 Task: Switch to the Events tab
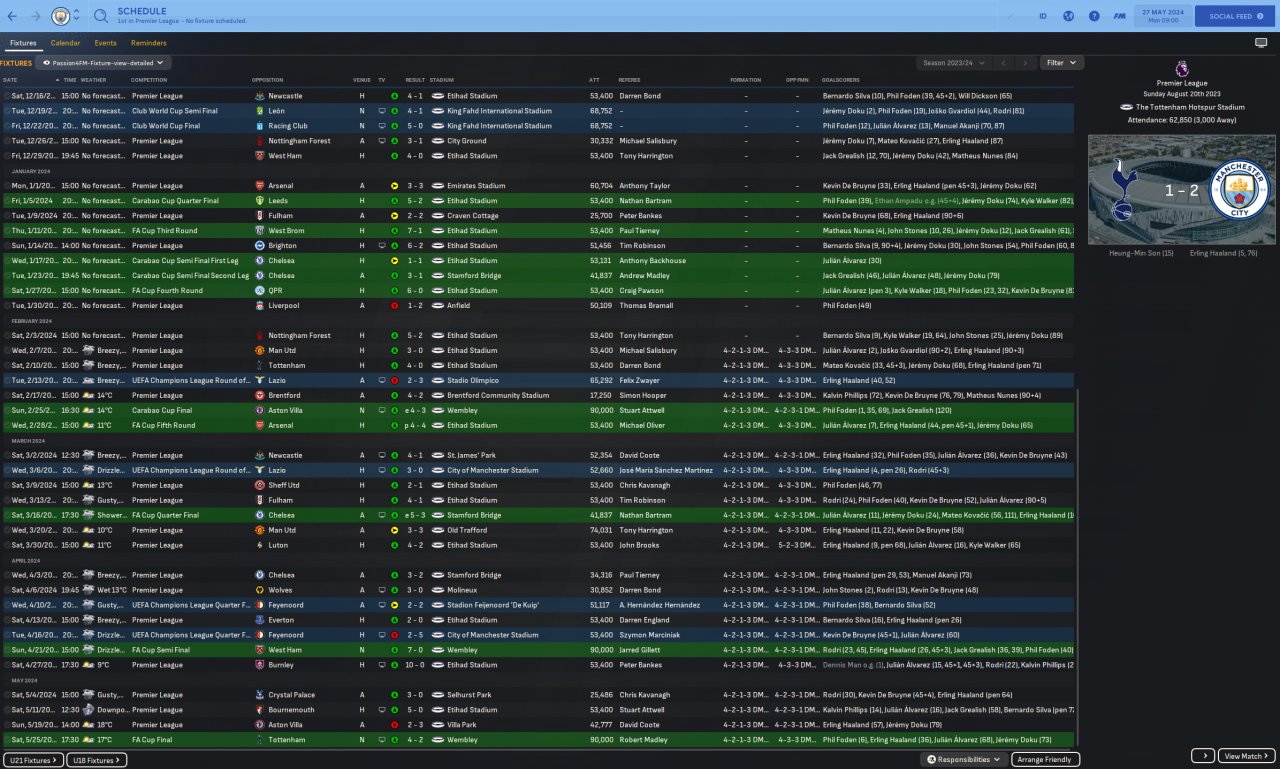click(x=106, y=43)
